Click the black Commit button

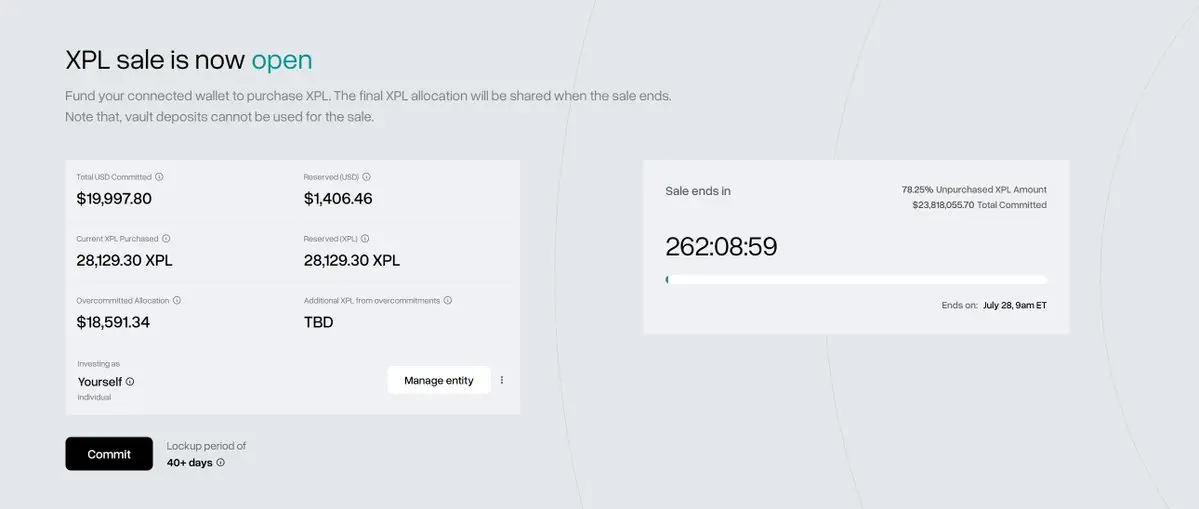[x=109, y=454]
